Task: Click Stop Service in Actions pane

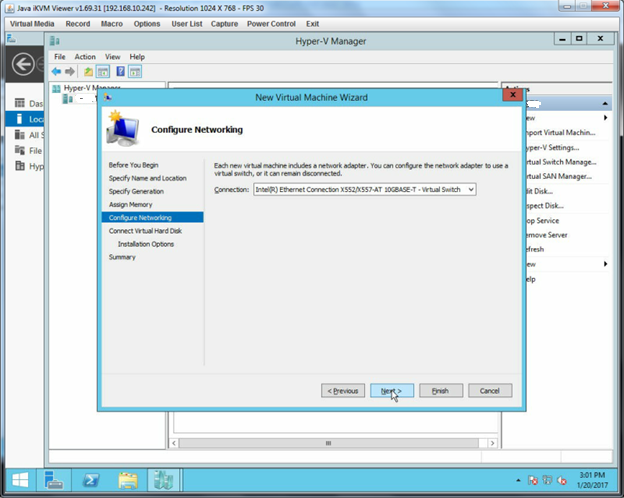Action: [542, 220]
